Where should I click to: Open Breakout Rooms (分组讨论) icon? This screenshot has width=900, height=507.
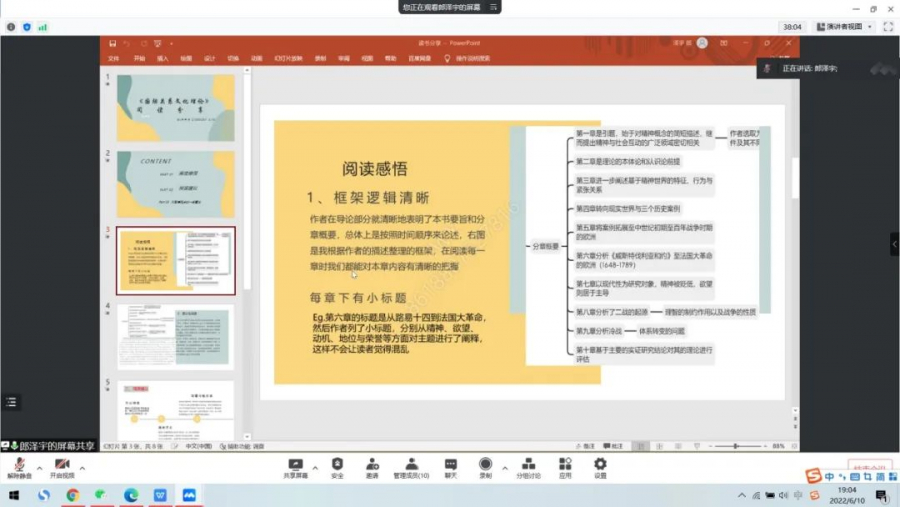[528, 465]
